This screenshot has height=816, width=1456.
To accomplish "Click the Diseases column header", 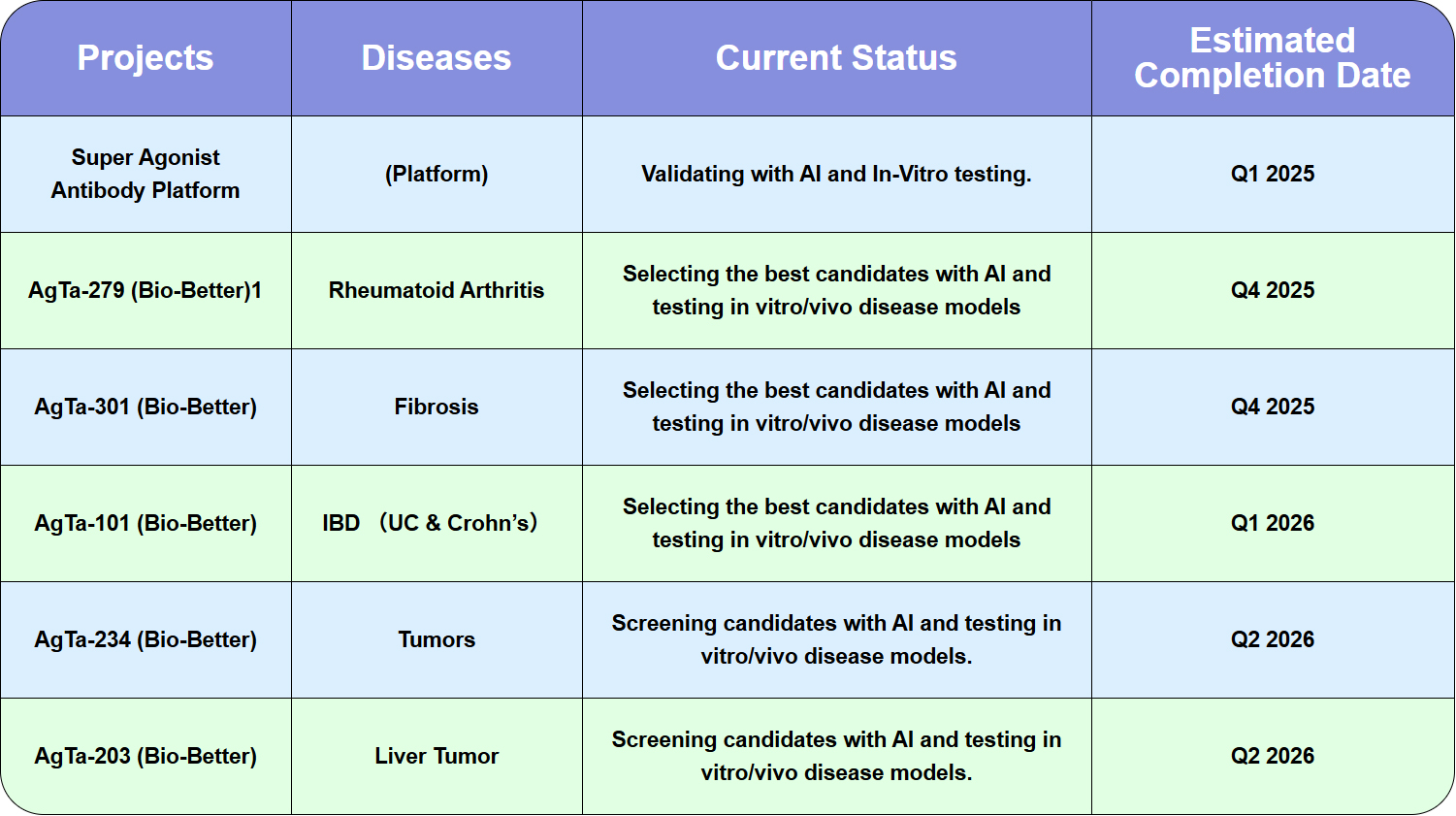I will click(x=437, y=58).
